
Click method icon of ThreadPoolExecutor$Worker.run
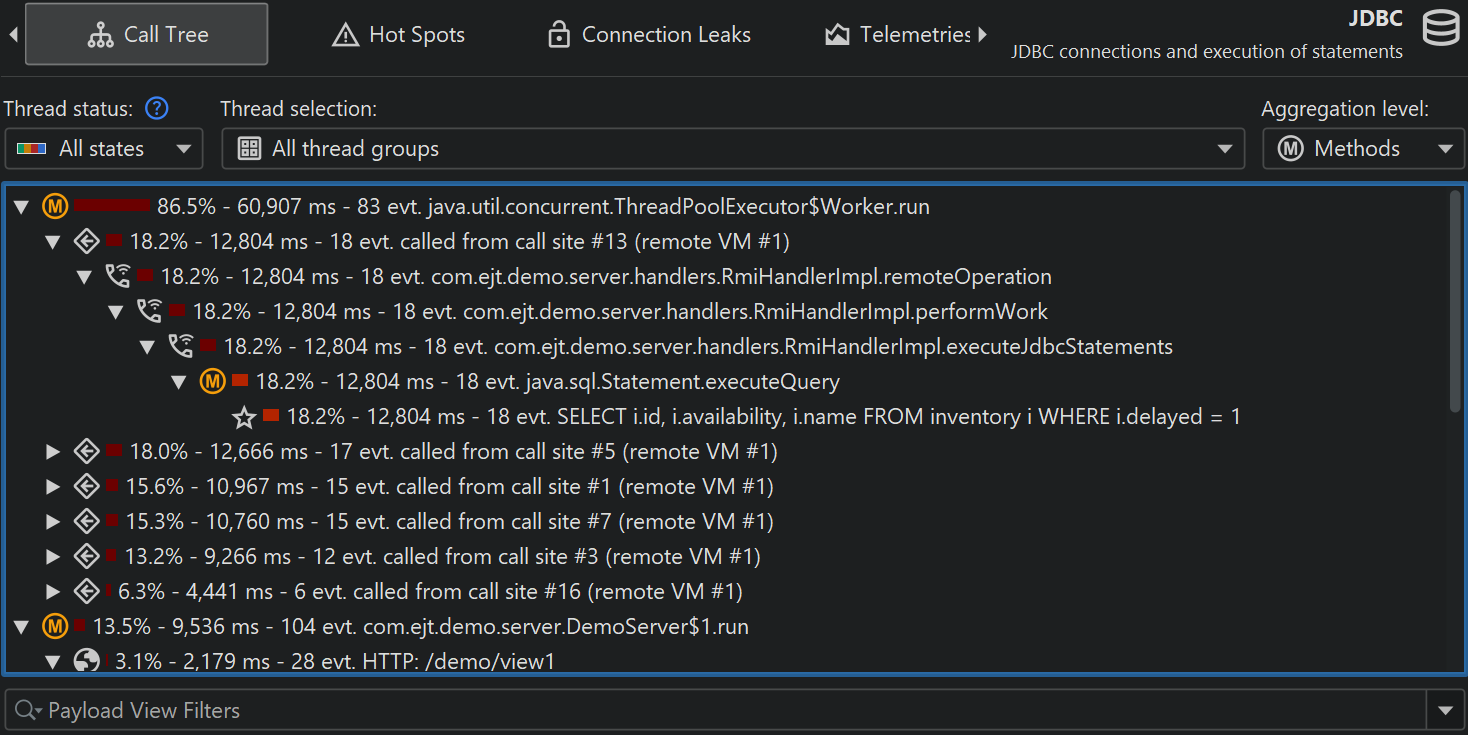pyautogui.click(x=55, y=207)
